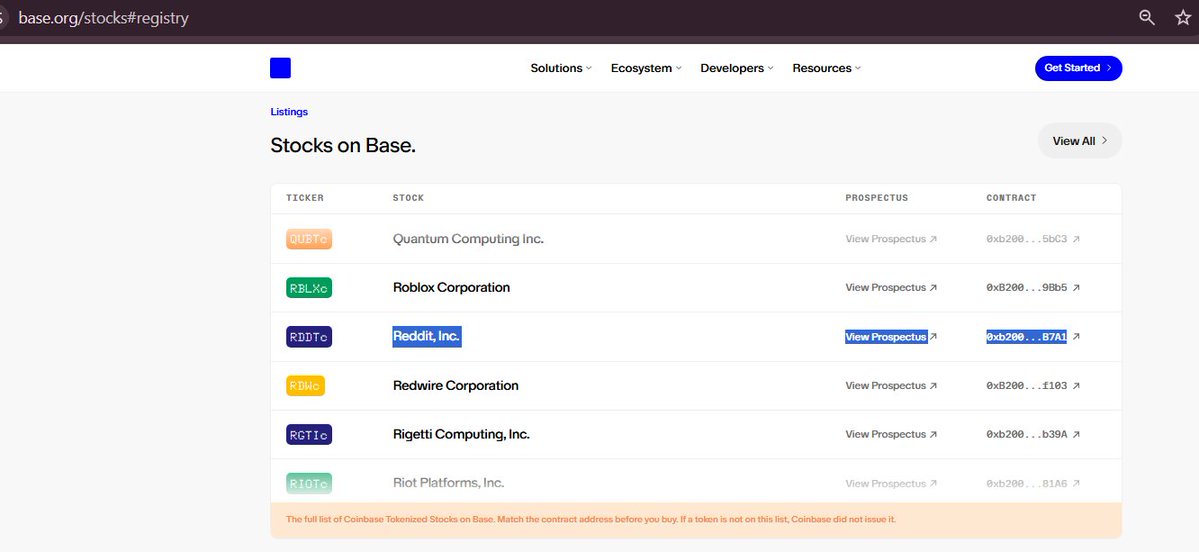Select the Riot Platforms, Inc. stock name

click(x=448, y=483)
